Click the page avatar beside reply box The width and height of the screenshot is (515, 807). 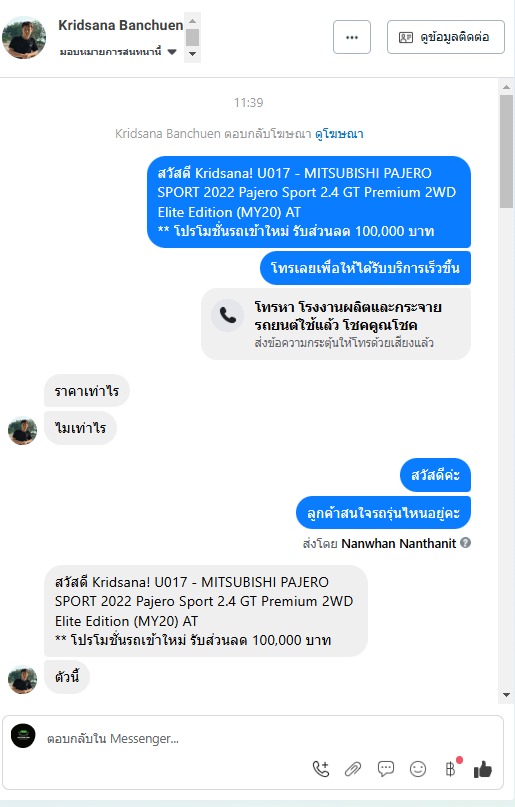(23, 736)
